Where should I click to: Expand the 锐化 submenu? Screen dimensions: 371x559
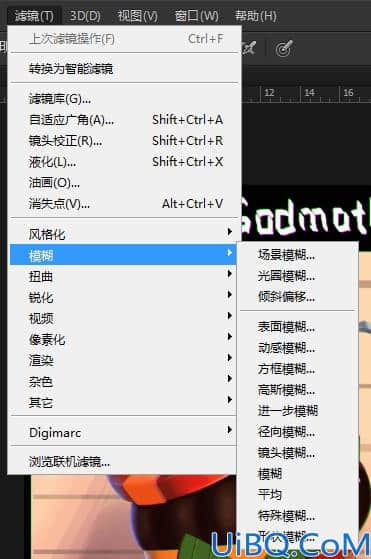pyautogui.click(x=123, y=297)
